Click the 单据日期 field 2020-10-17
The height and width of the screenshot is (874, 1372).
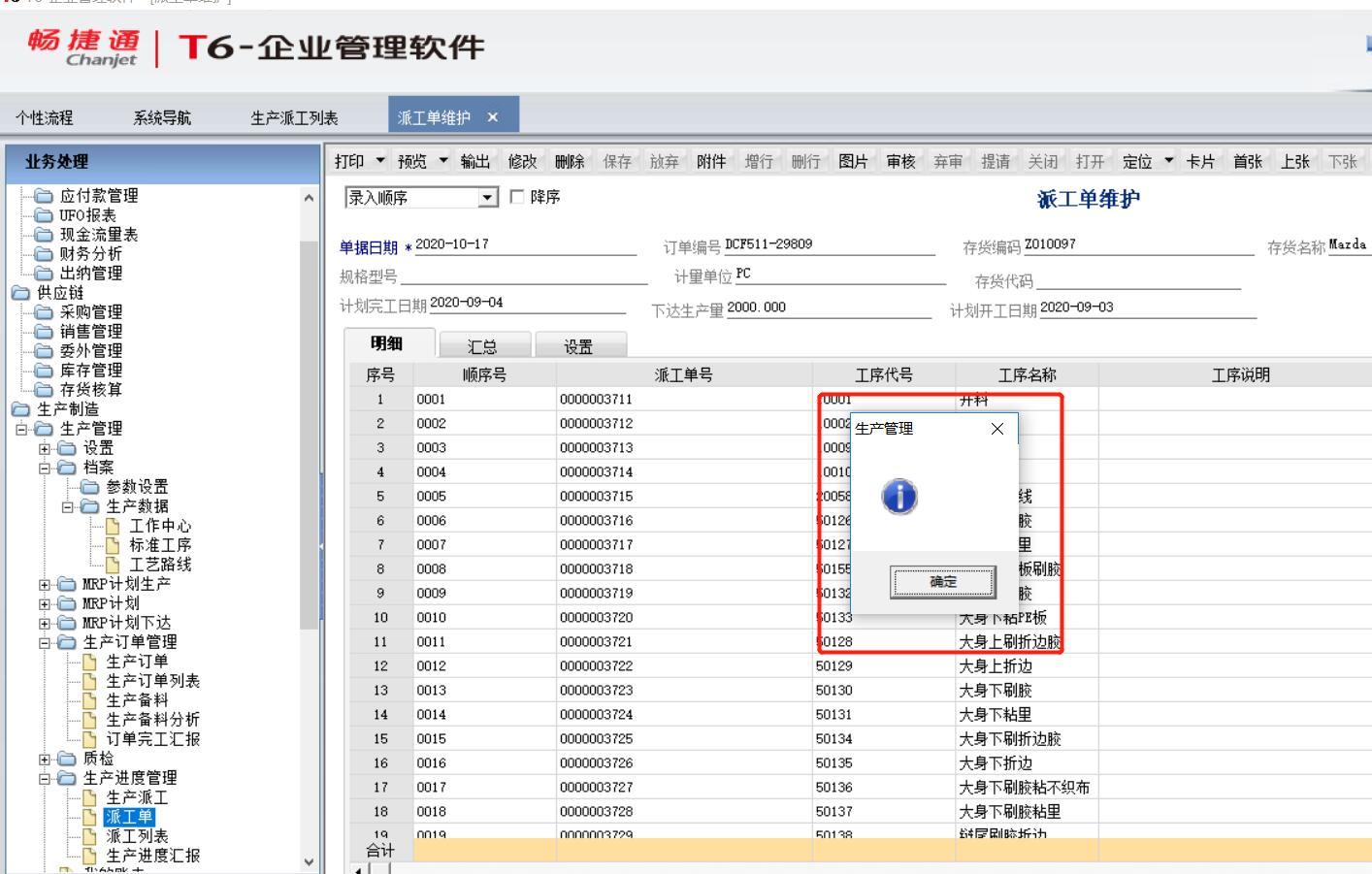(525, 244)
